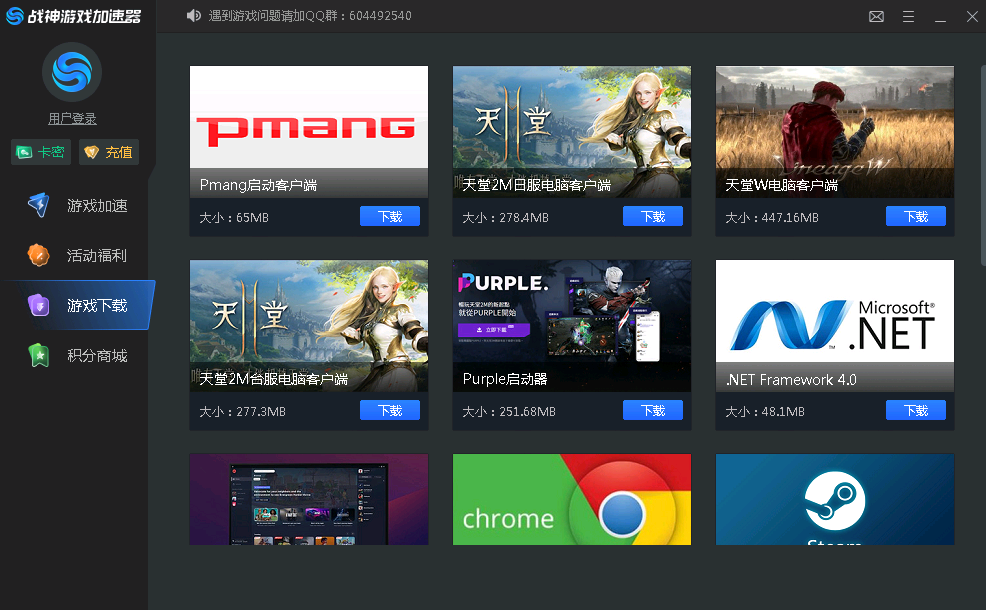Click the speaker announcement icon

pos(194,16)
